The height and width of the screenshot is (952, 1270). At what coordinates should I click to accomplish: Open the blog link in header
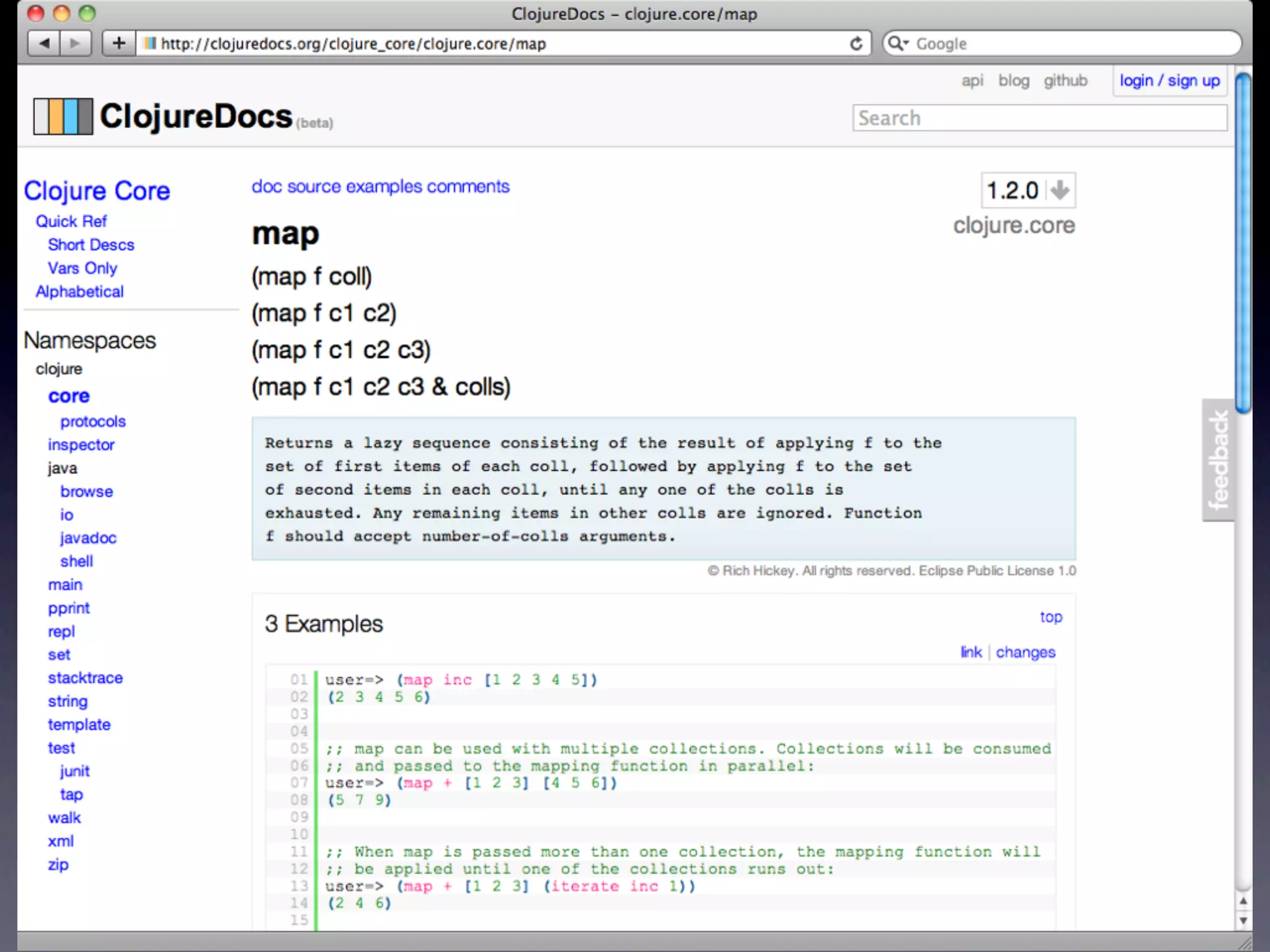coord(1014,81)
